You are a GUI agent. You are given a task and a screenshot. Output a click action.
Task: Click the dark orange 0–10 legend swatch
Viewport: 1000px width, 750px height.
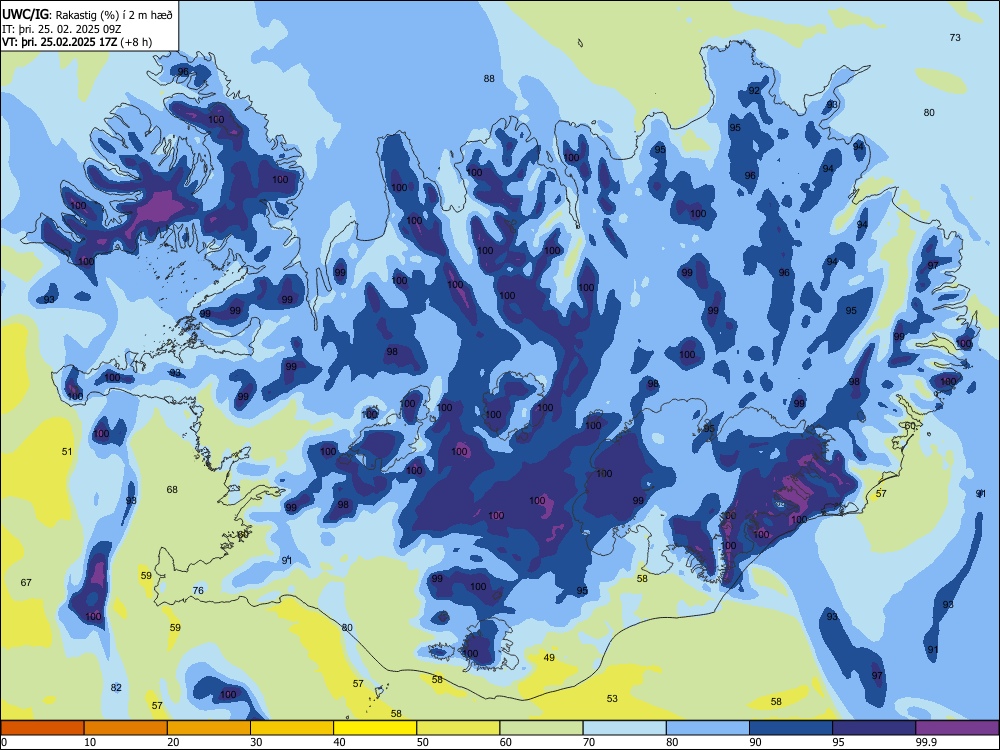42,728
